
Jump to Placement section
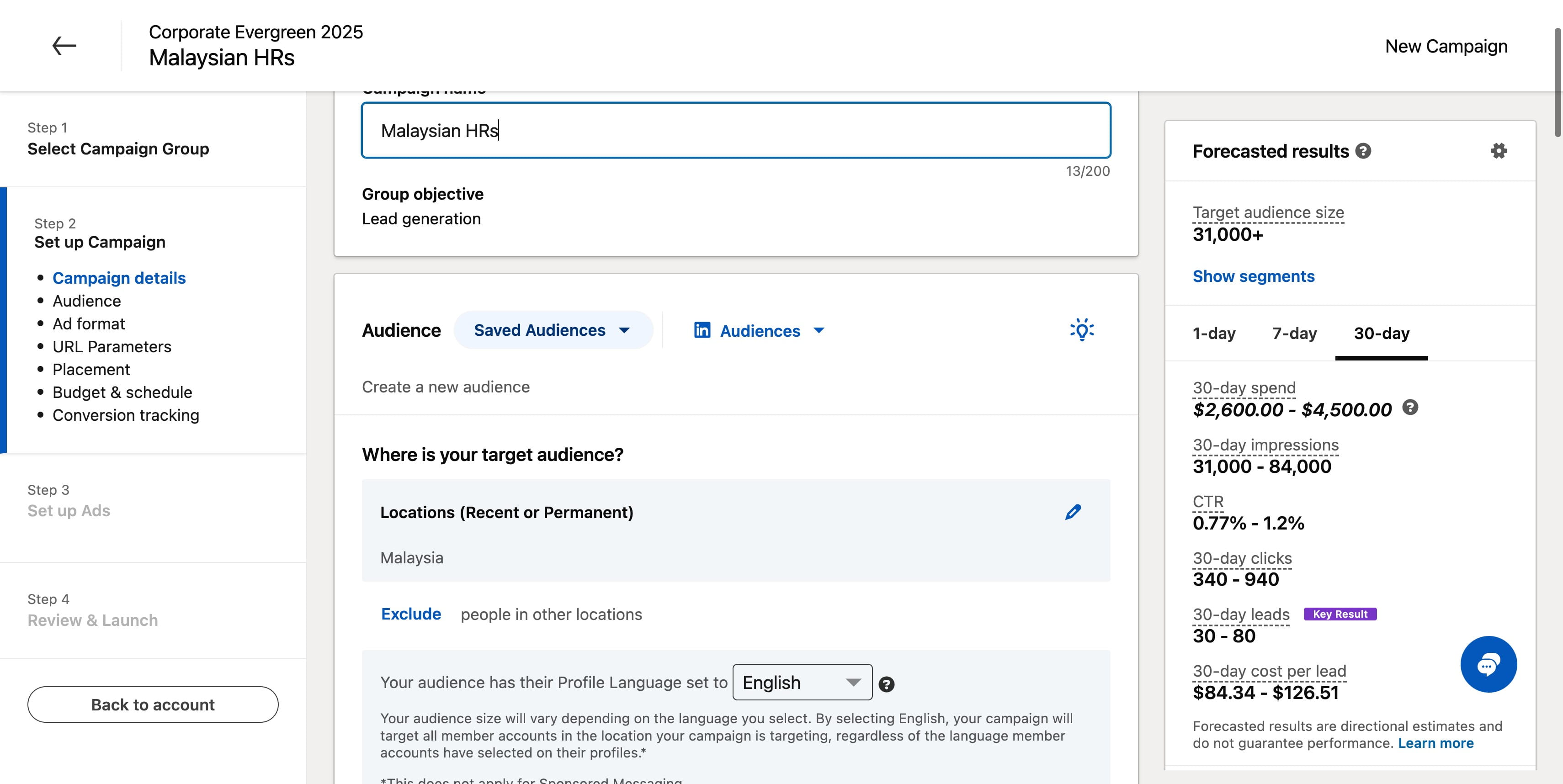coord(91,369)
